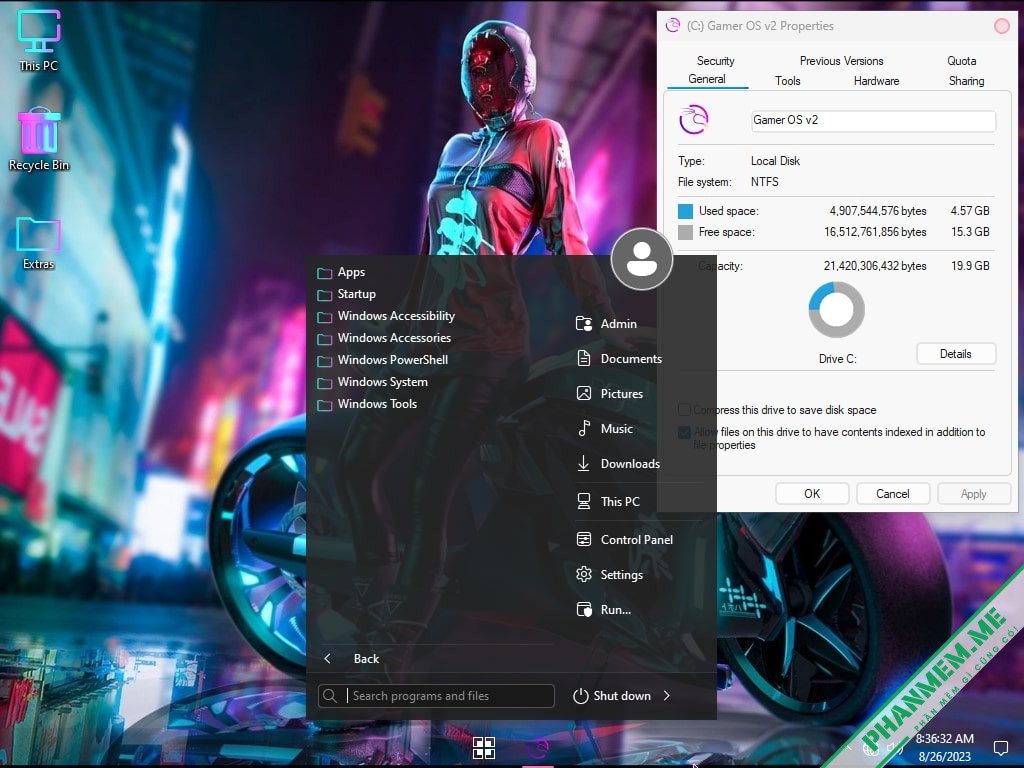Viewport: 1024px width, 768px height.
Task: Click the blue Used space color swatch
Action: [685, 211]
